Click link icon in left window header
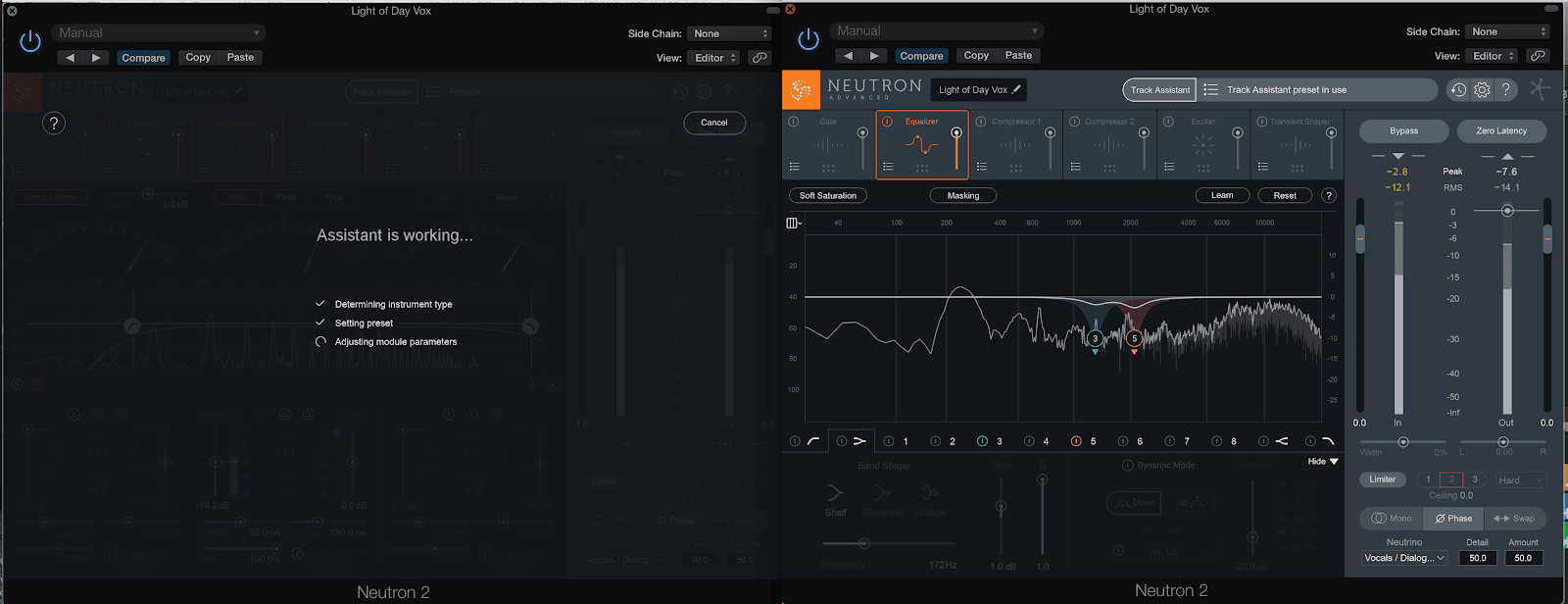1568x604 pixels. (759, 58)
